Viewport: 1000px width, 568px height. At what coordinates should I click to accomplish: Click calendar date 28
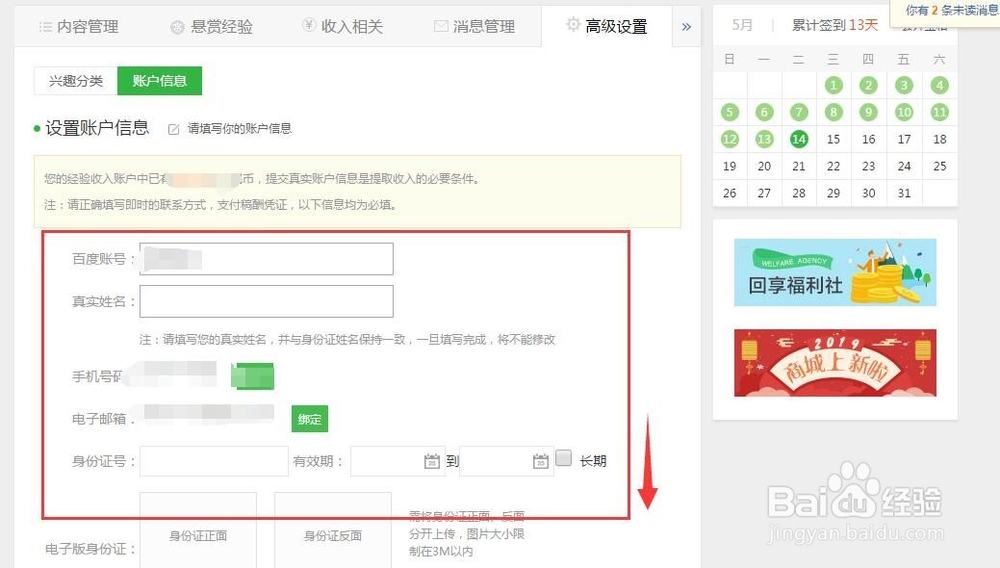tap(798, 193)
